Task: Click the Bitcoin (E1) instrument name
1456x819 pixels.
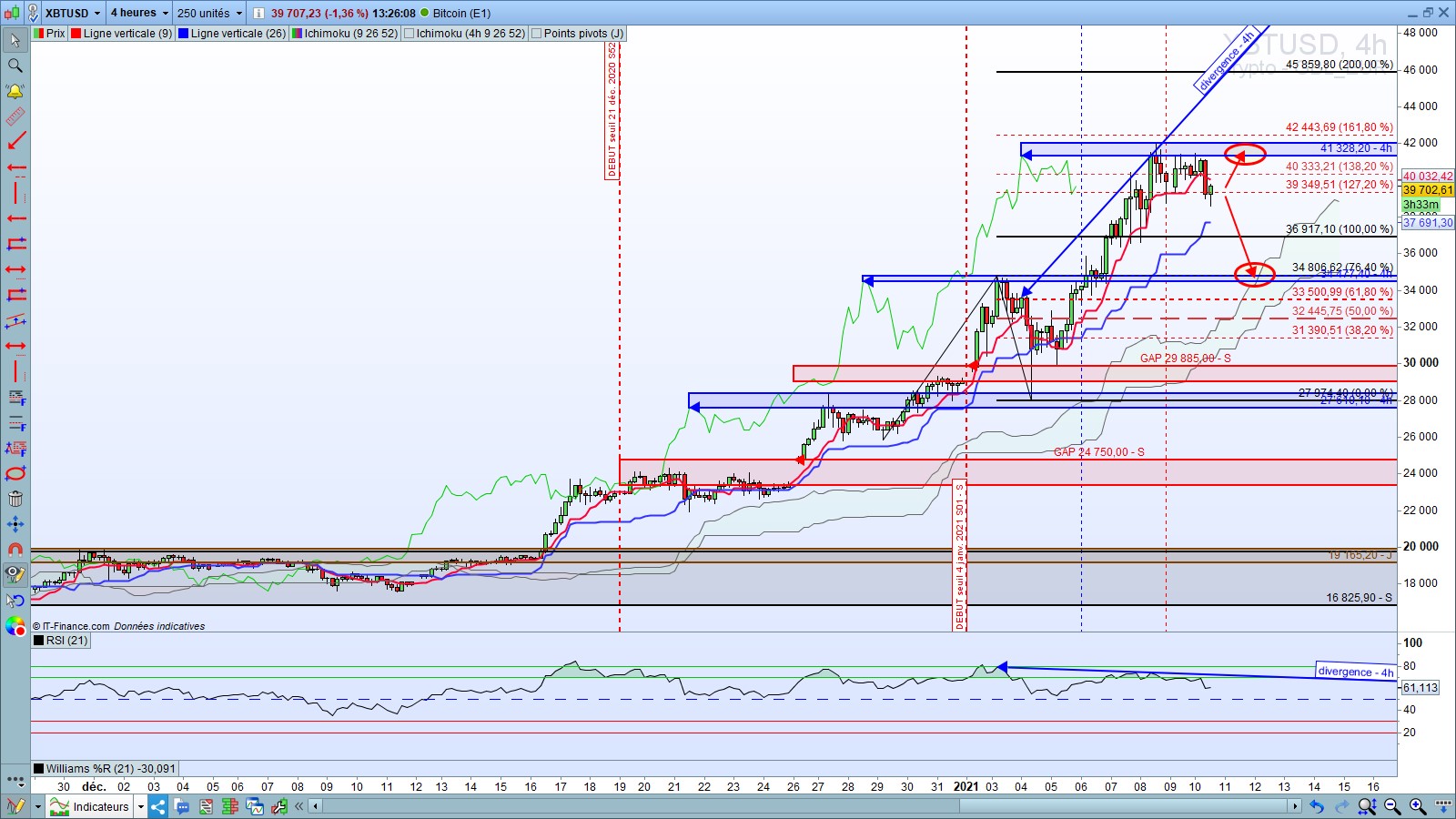Action: (x=461, y=13)
